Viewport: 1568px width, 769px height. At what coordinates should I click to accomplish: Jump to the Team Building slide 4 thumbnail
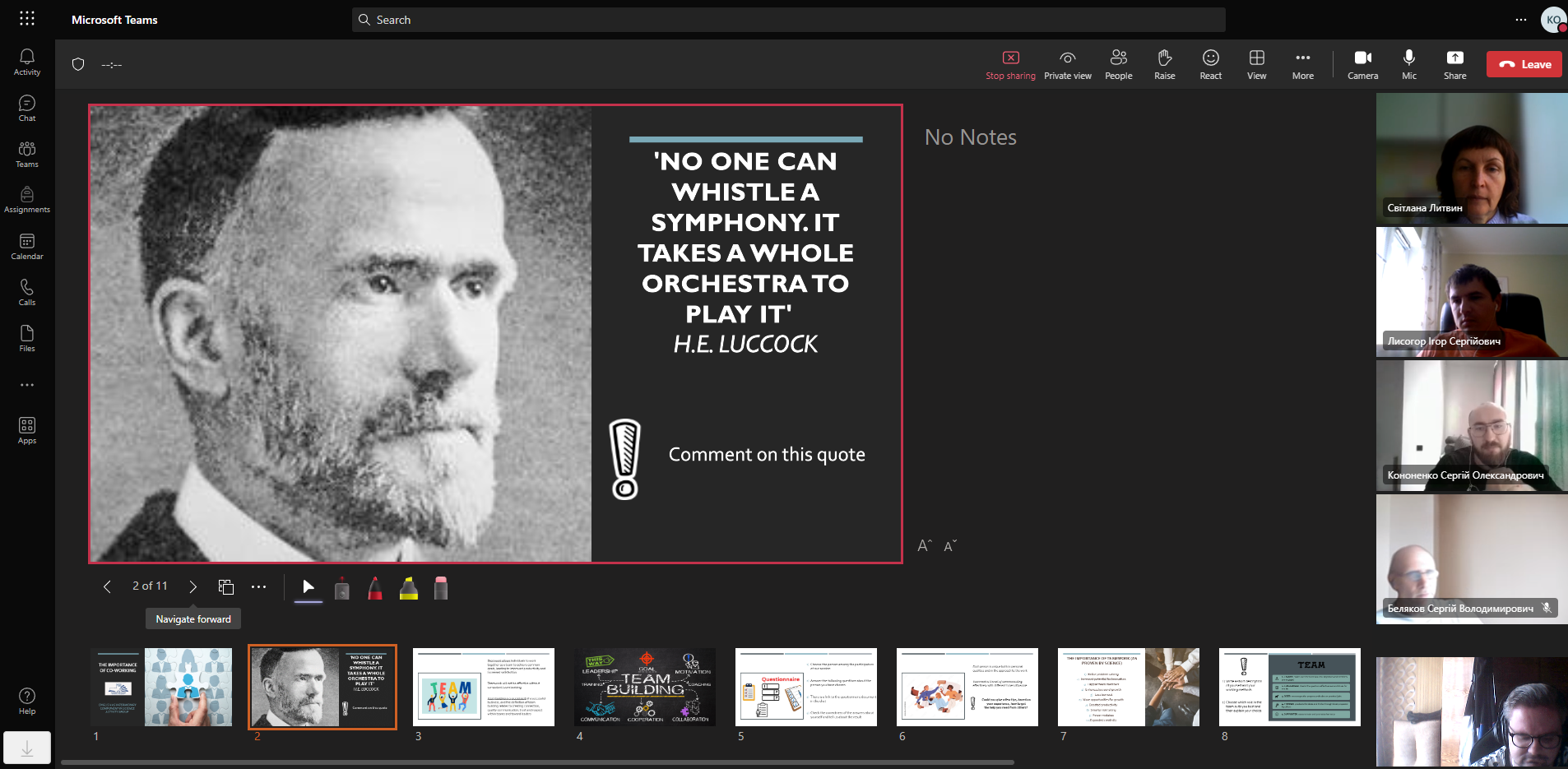(x=646, y=687)
